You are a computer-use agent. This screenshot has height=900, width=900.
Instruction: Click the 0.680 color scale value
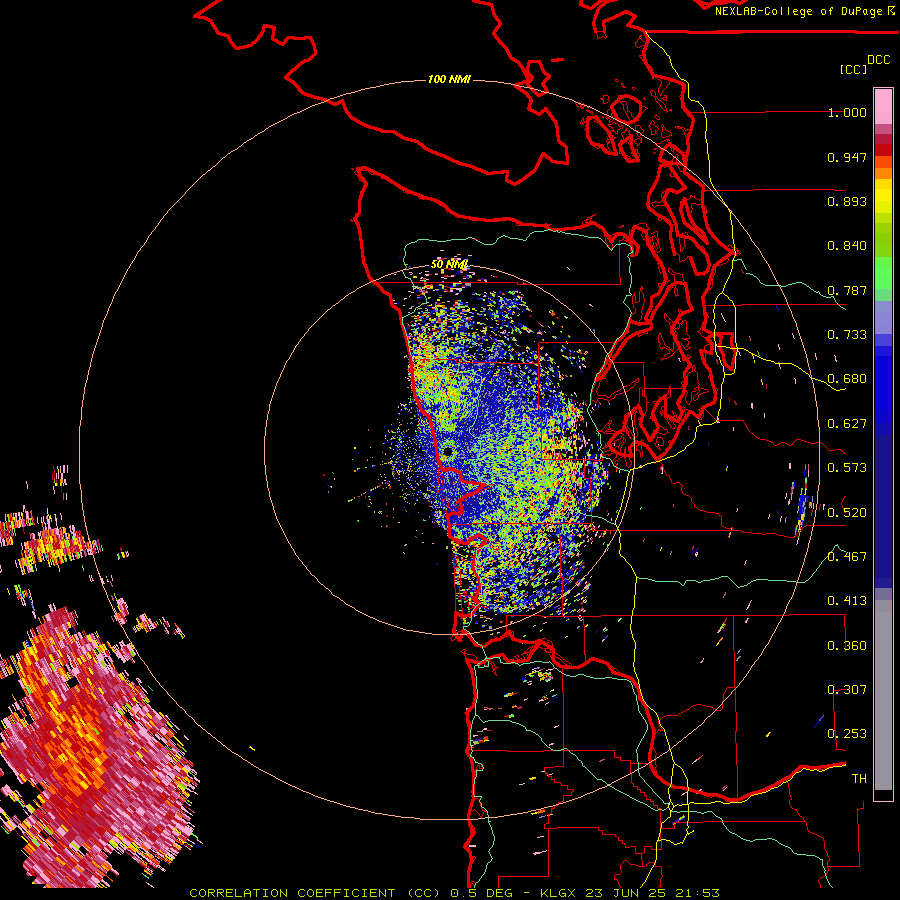847,379
